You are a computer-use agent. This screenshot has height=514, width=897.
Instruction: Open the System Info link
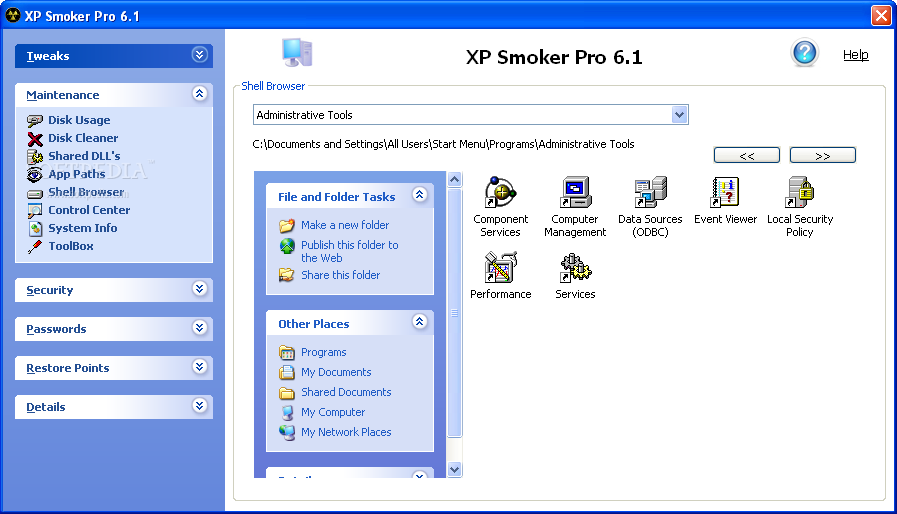82,228
